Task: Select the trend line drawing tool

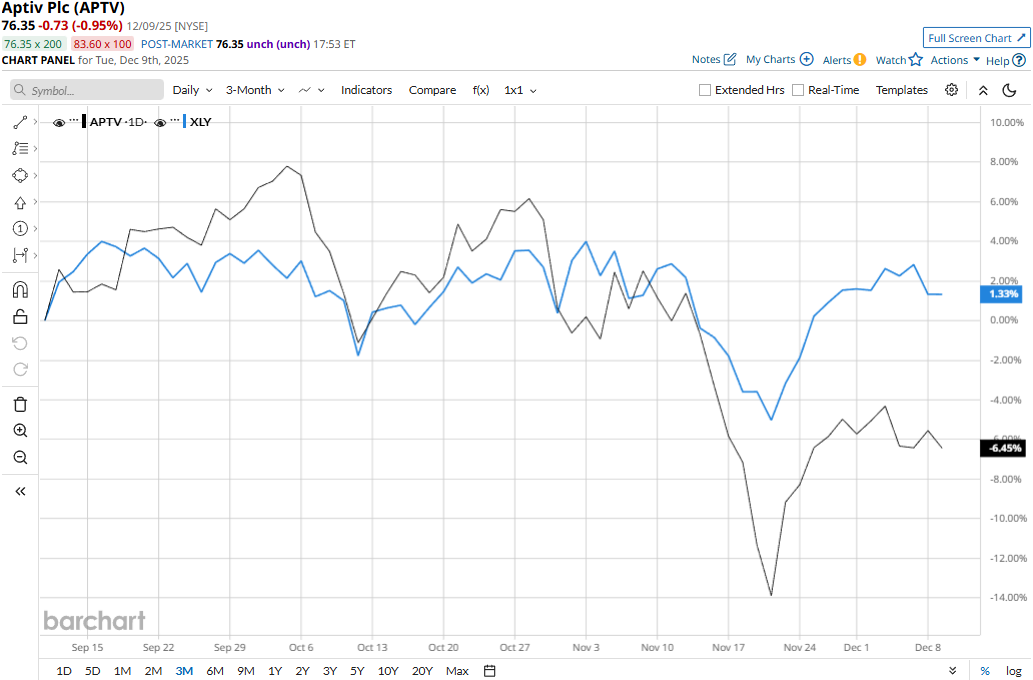Action: [x=20, y=122]
